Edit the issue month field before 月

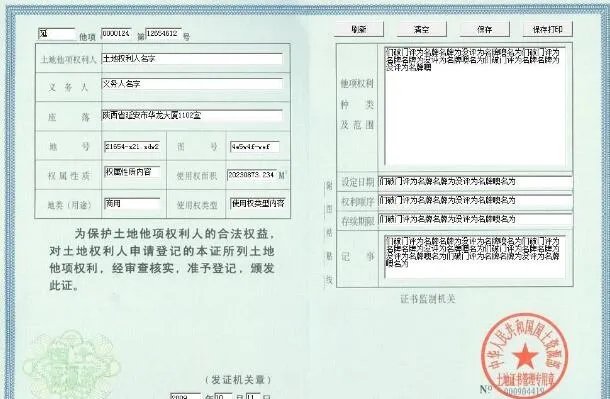[x=223, y=396]
